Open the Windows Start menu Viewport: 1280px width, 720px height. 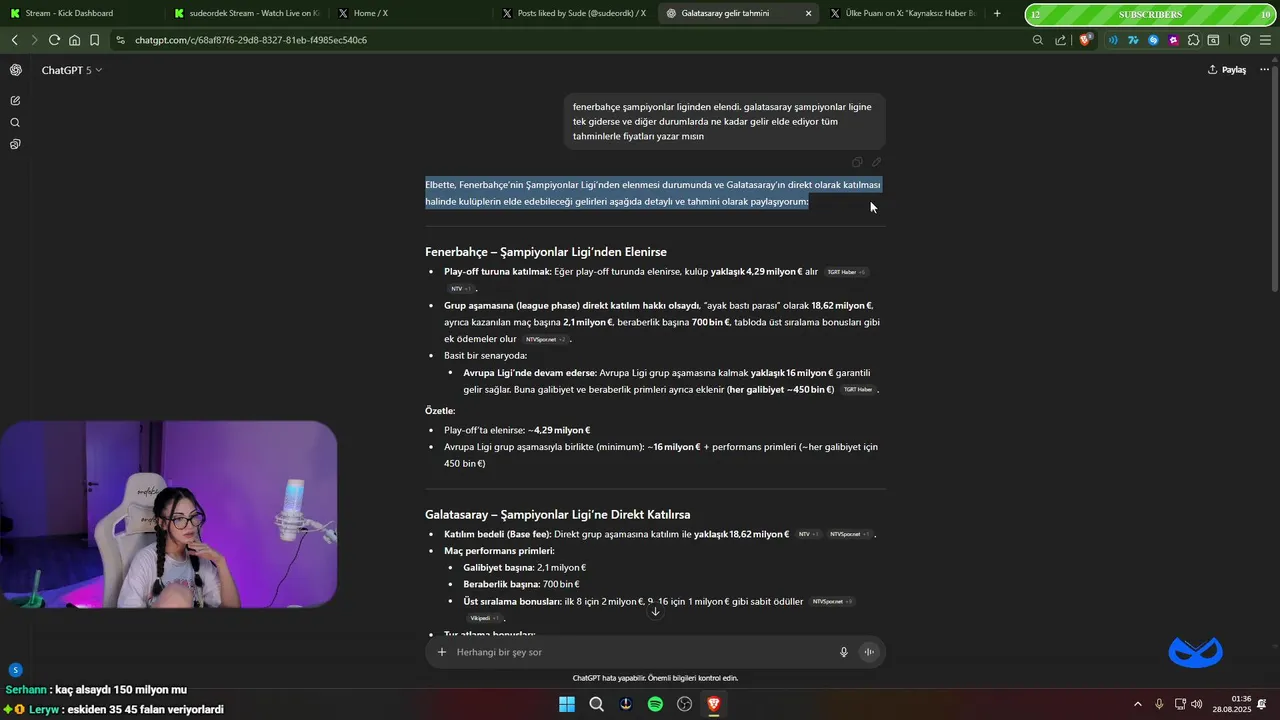point(567,704)
